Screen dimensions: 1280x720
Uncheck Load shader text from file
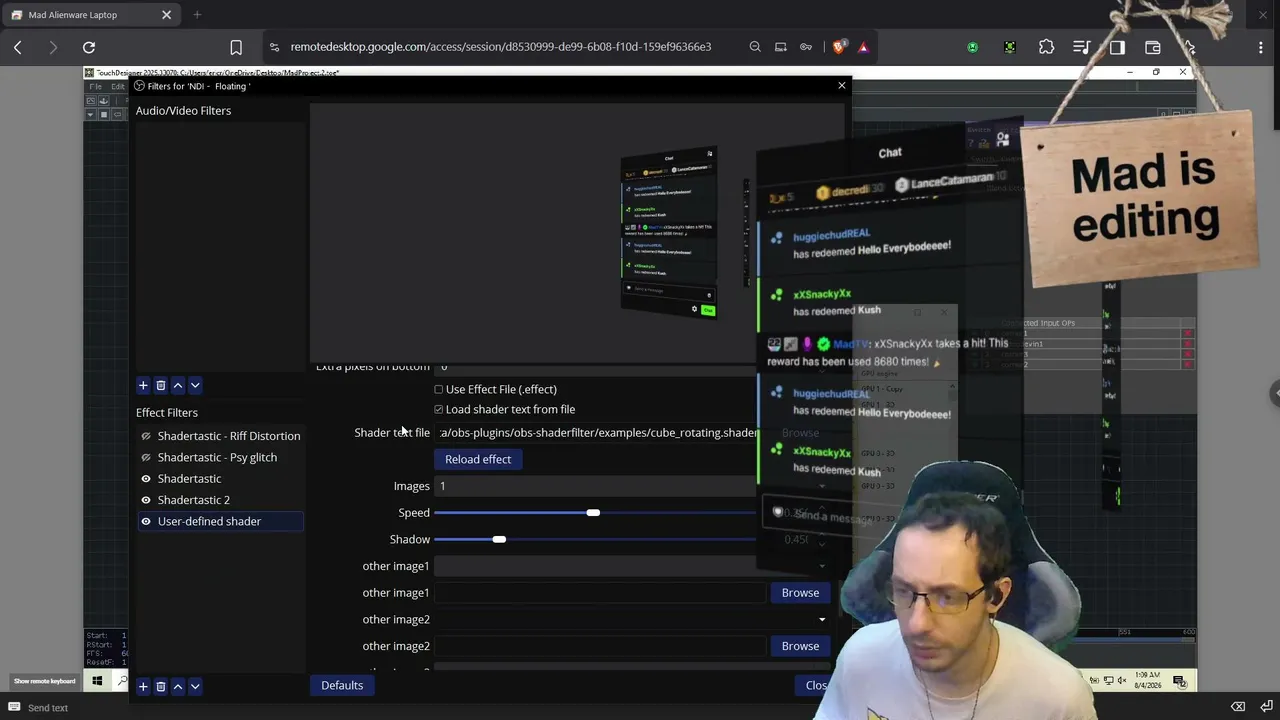coord(438,409)
